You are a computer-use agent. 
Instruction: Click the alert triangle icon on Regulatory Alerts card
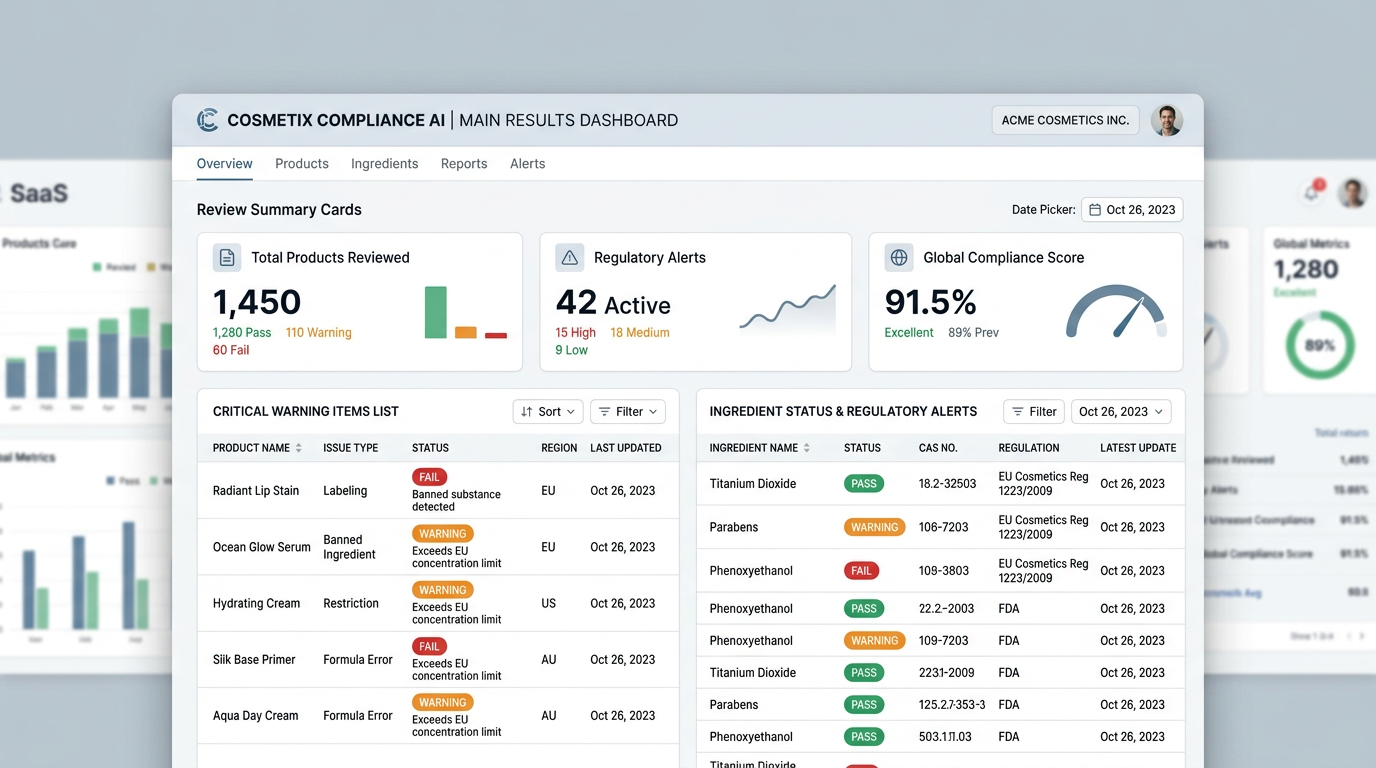click(570, 257)
